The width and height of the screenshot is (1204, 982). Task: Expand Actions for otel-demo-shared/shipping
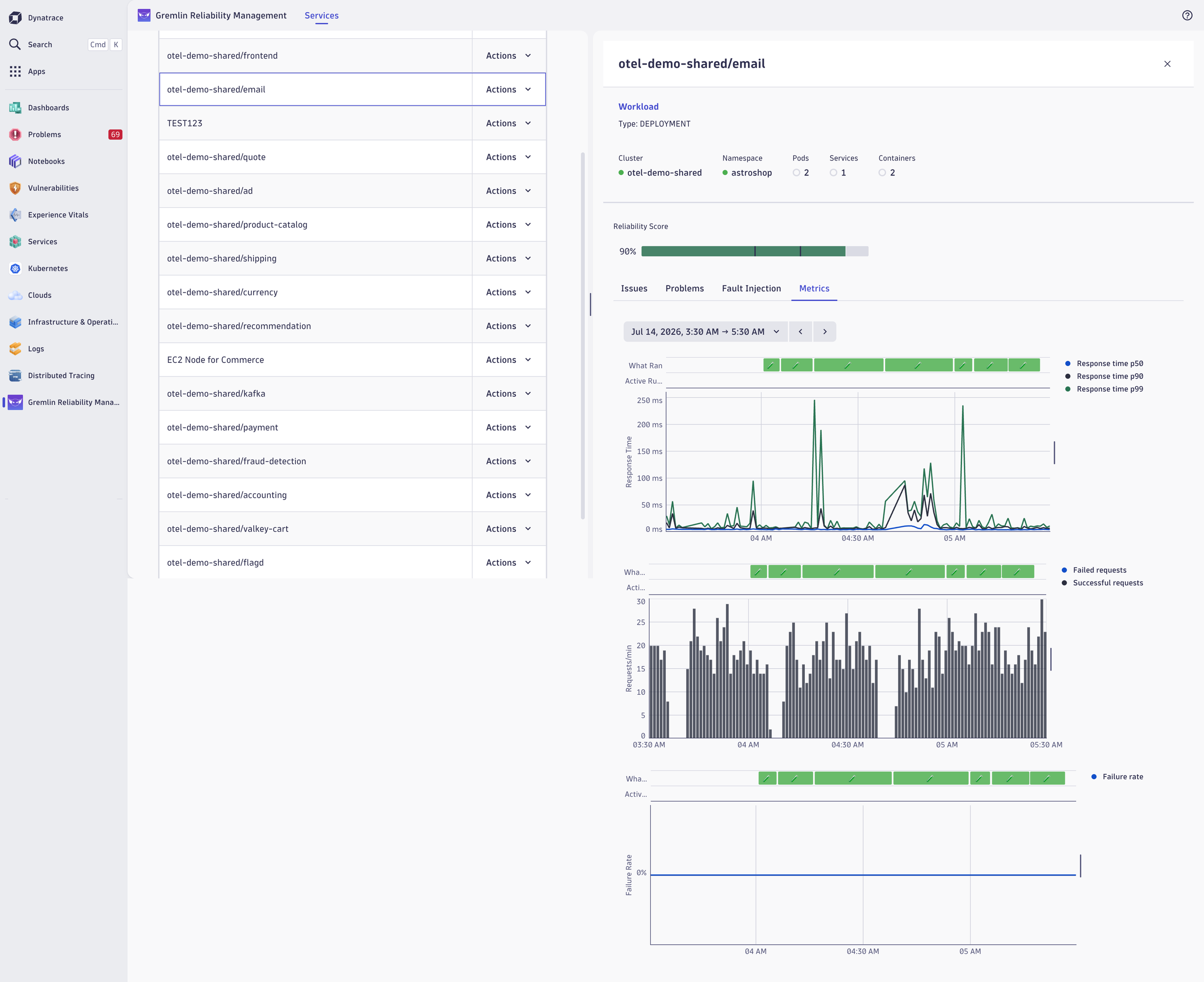click(509, 259)
